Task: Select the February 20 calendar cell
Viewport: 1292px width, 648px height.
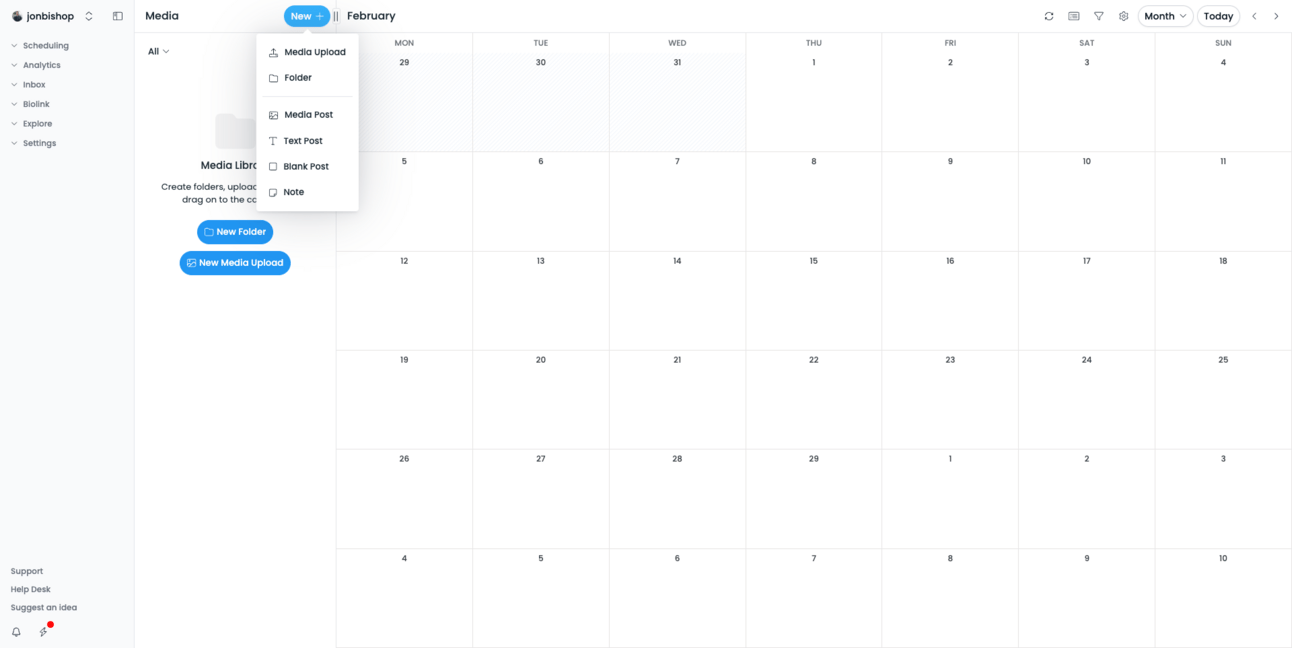Action: point(540,400)
